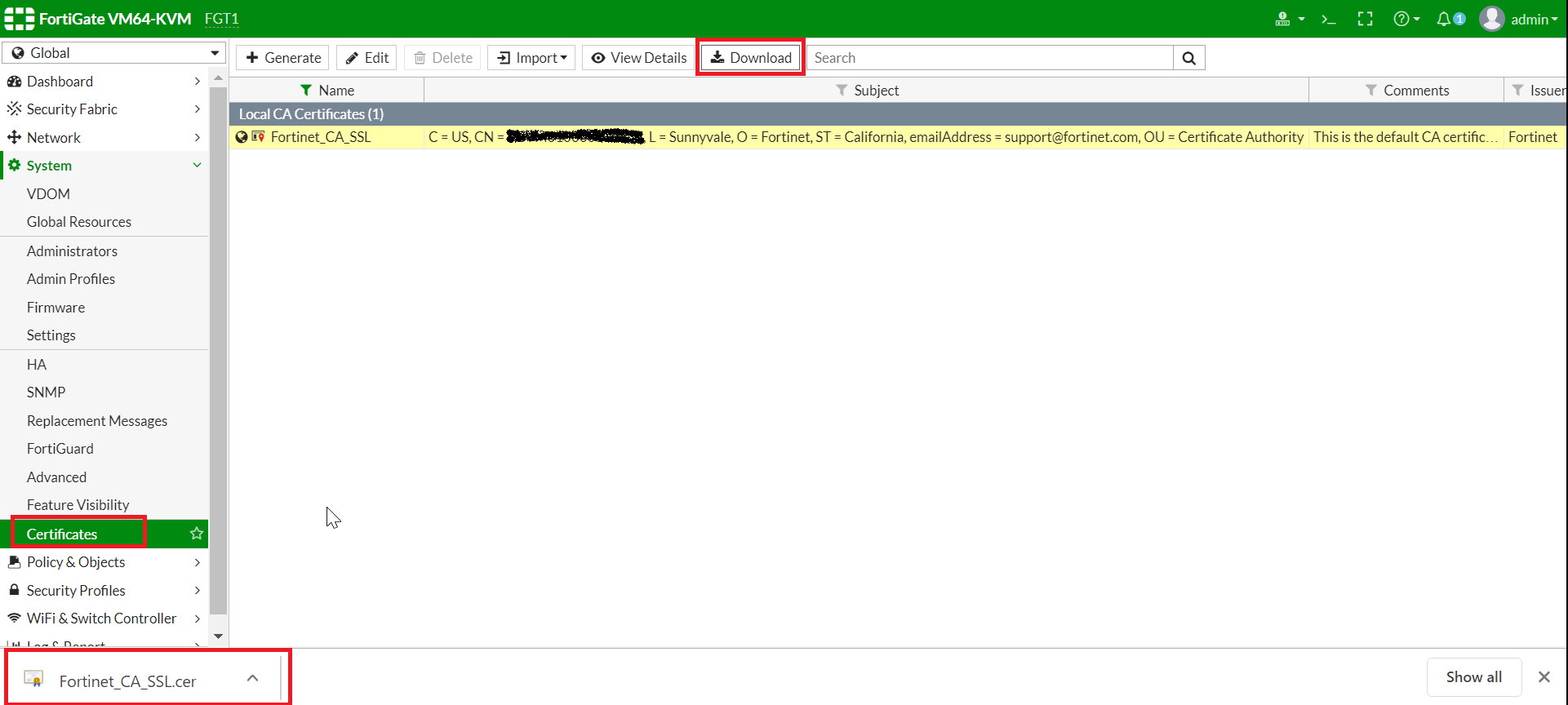
Task: Toggle fullscreen mode icon
Action: [x=1365, y=19]
